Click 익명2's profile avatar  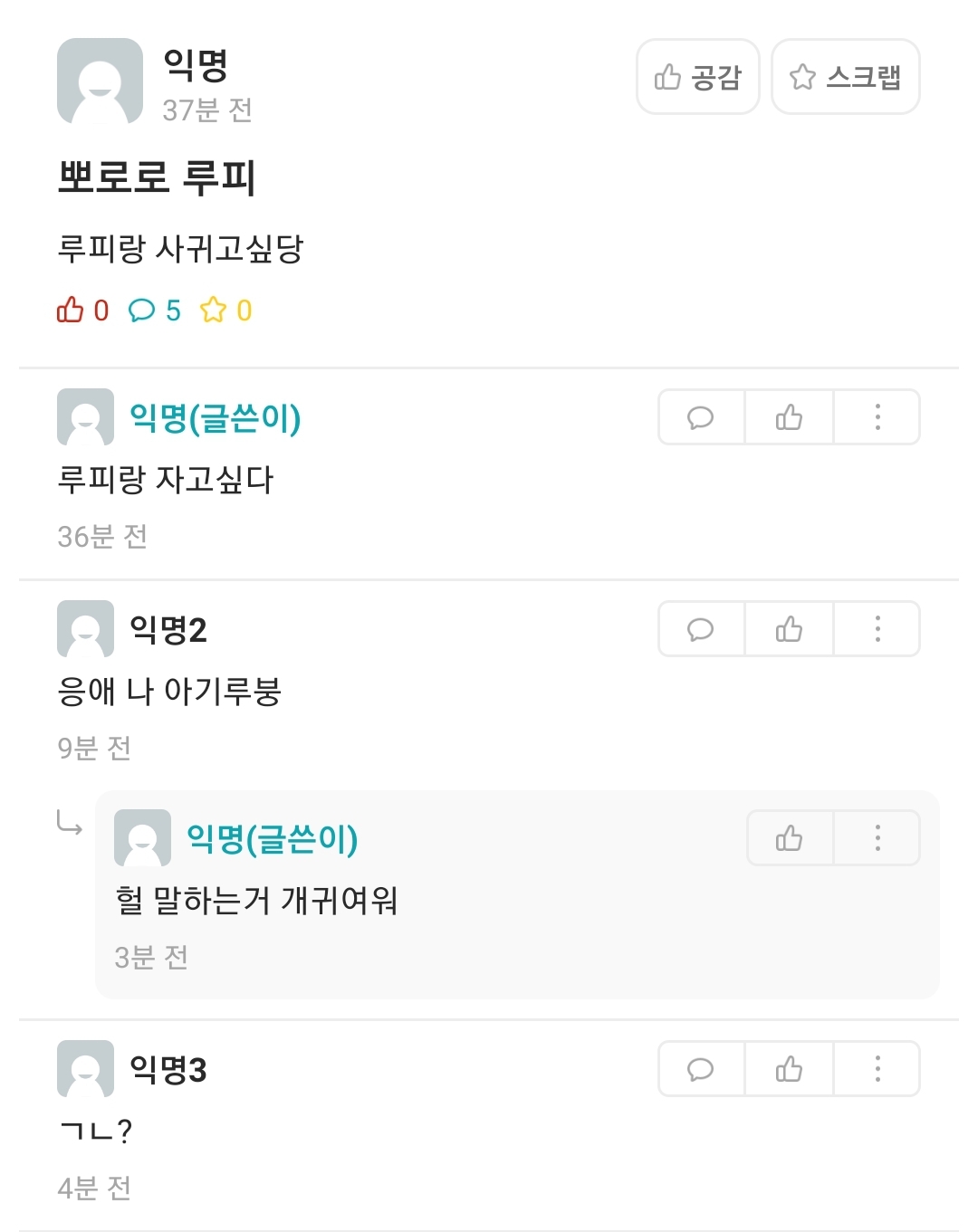85,628
